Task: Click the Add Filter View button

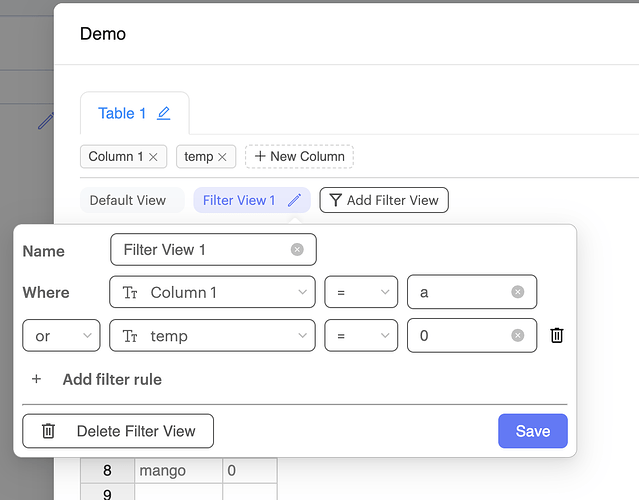Action: tap(384, 200)
